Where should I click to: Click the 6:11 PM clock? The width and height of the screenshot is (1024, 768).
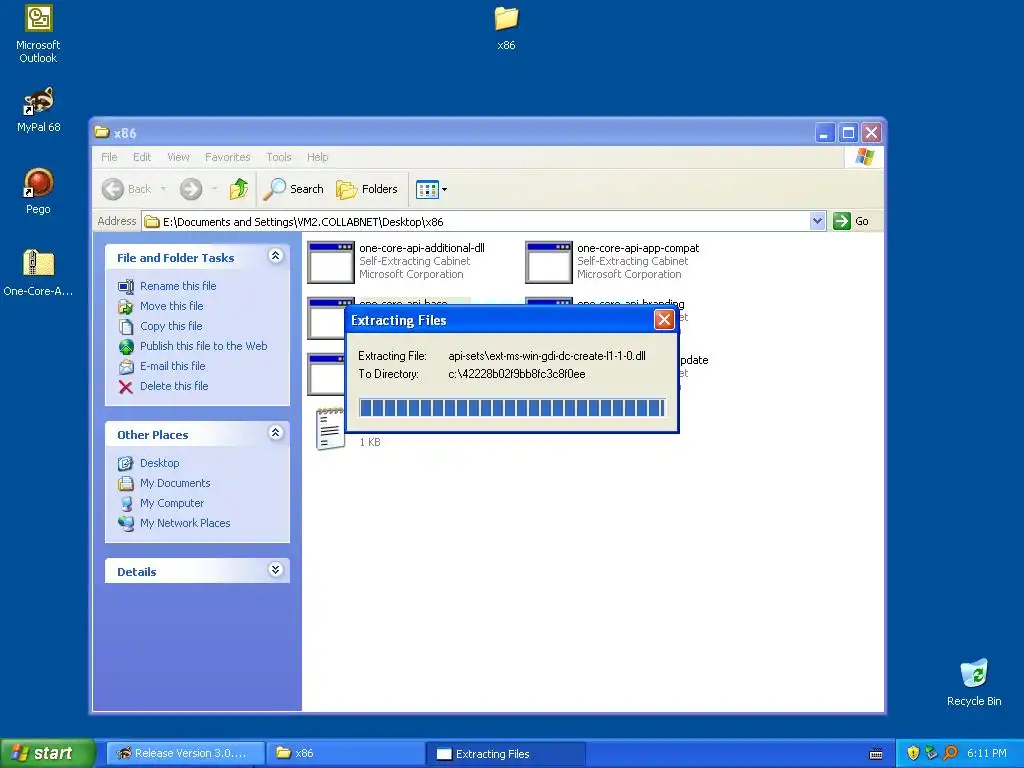(987, 754)
